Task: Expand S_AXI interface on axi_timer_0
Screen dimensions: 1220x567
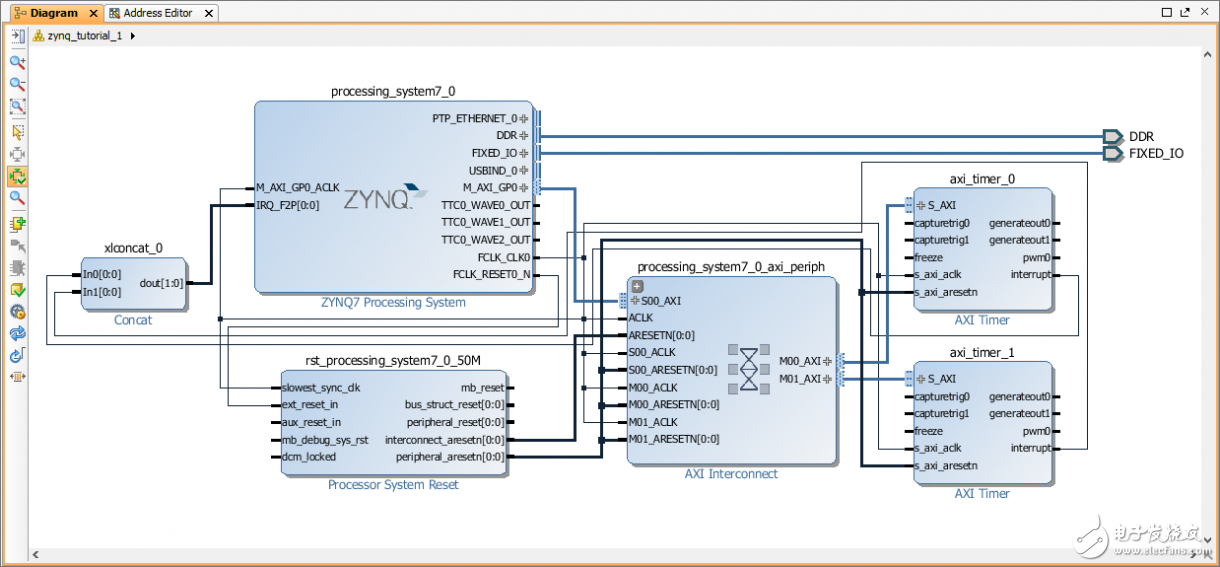Action: click(x=921, y=205)
